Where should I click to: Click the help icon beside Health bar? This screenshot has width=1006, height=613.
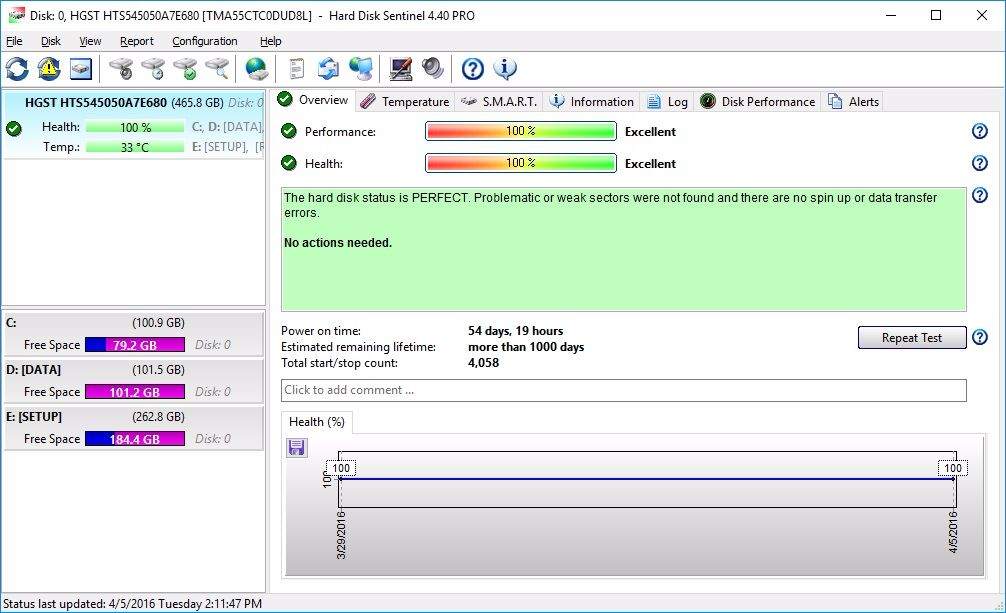pos(980,163)
